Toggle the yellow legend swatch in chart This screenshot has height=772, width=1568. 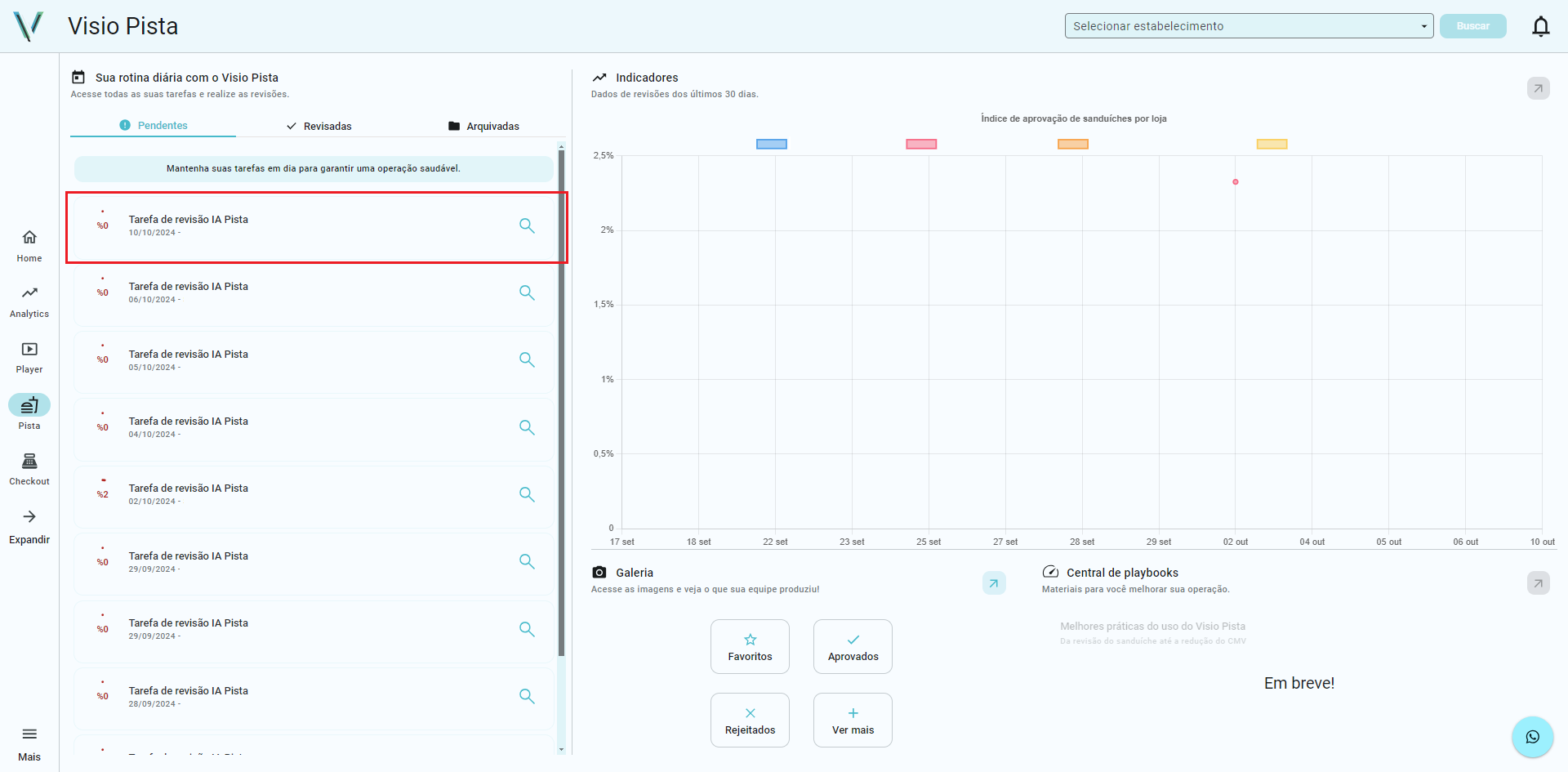(x=1272, y=145)
